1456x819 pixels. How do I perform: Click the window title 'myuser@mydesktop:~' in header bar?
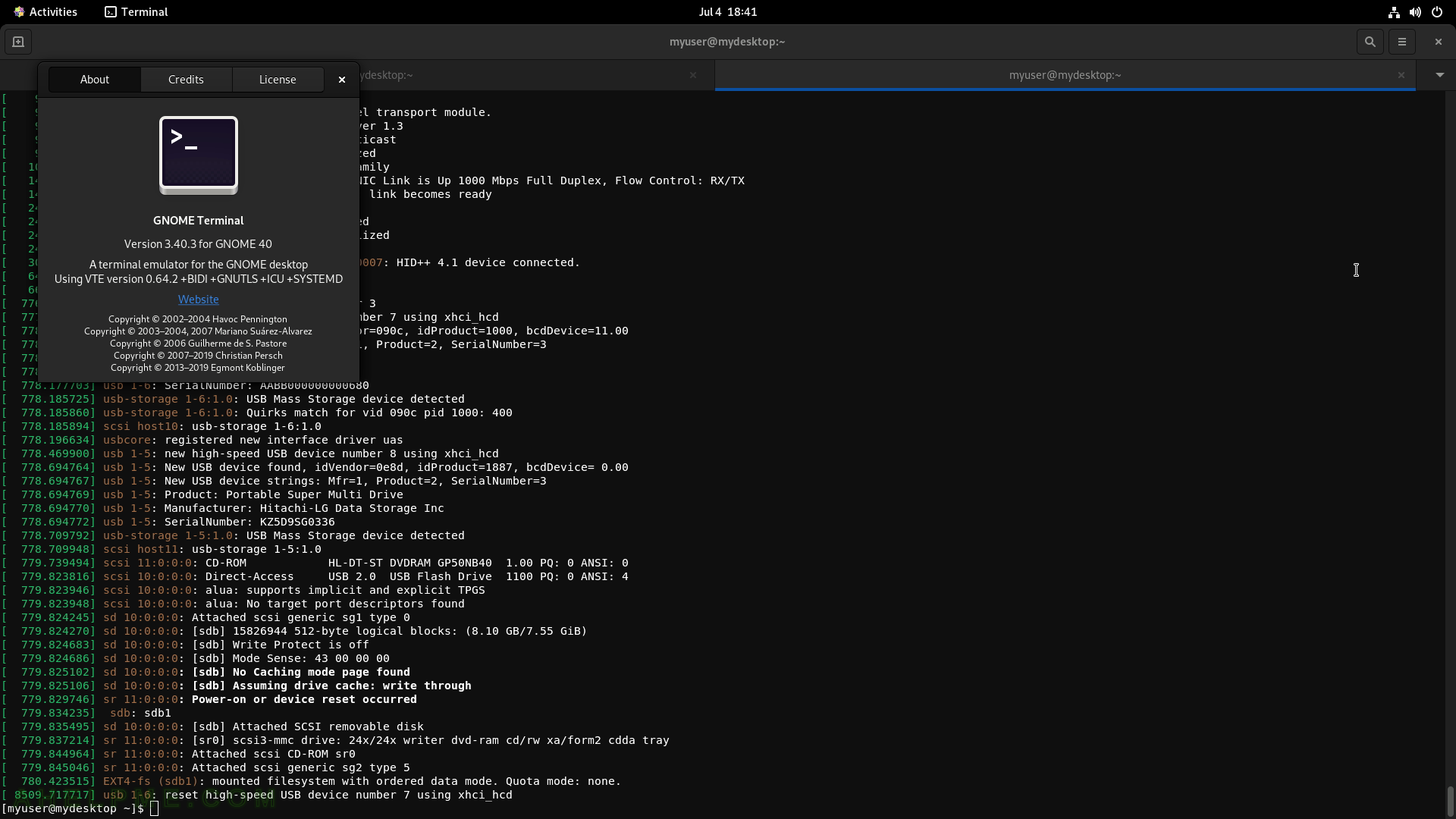coord(727,42)
